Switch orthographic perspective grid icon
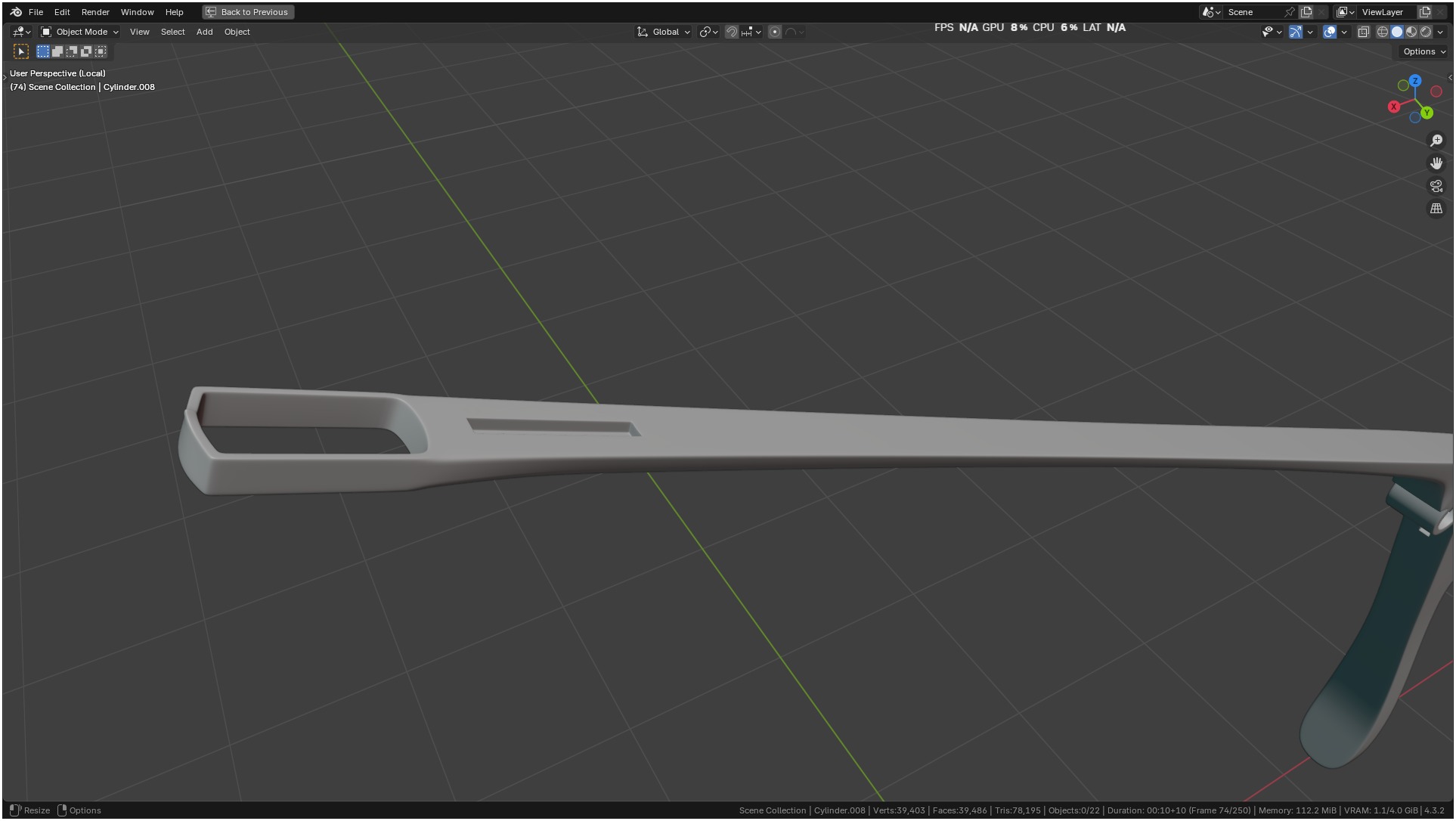The height and width of the screenshot is (821, 1456). 1436,209
